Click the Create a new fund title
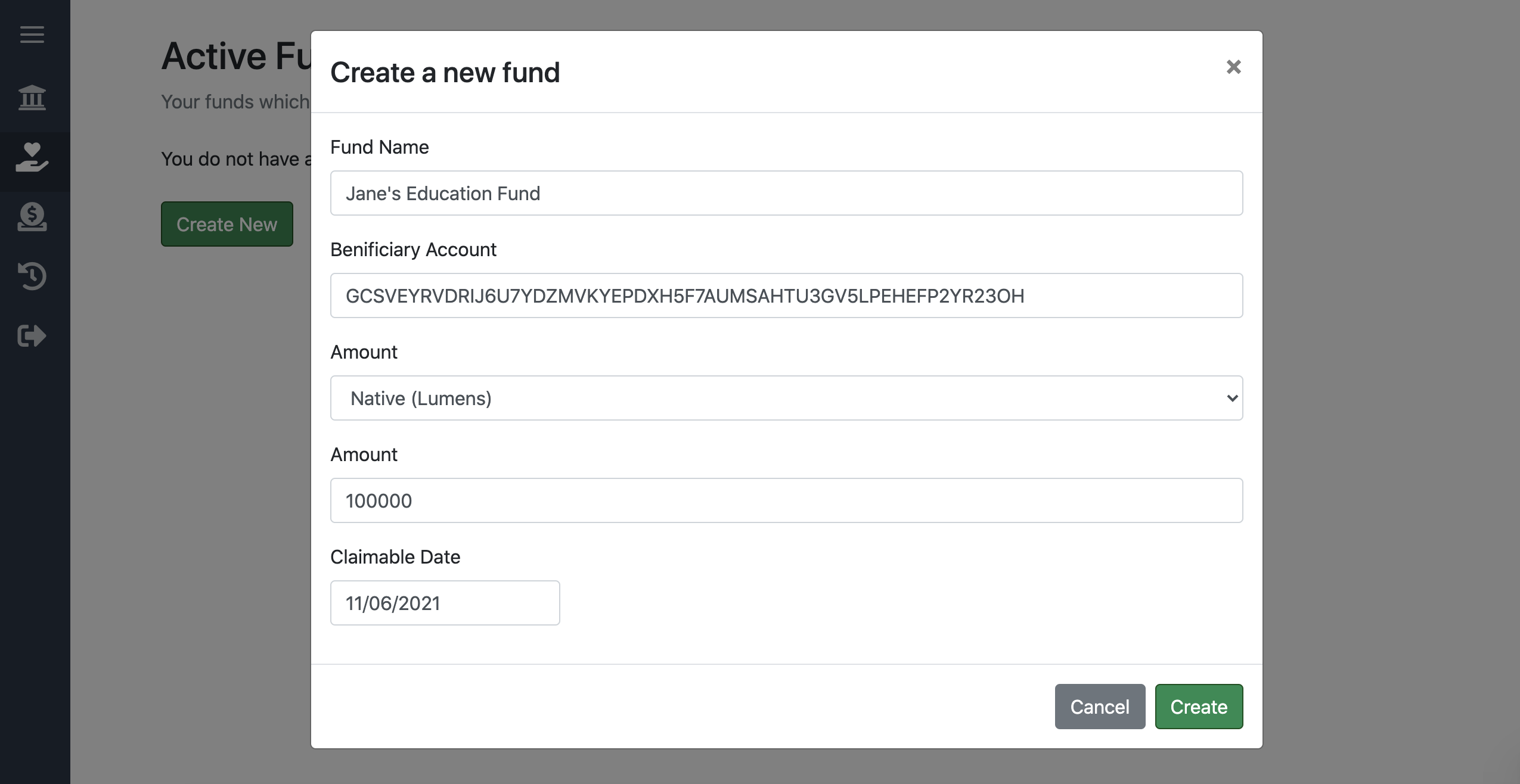1520x784 pixels. [x=445, y=73]
